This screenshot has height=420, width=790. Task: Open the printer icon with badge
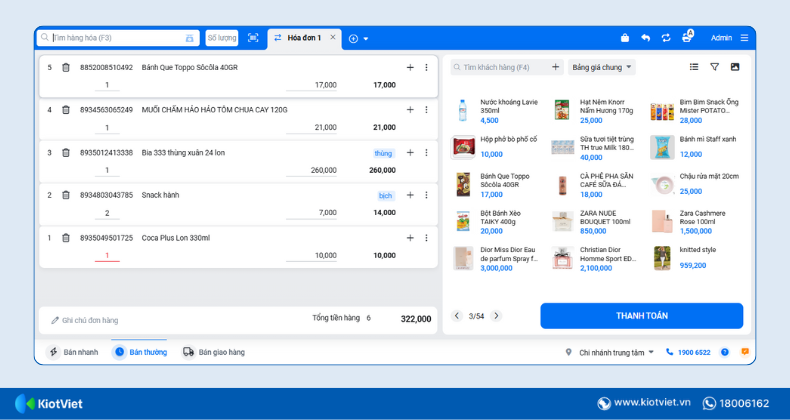(688, 37)
